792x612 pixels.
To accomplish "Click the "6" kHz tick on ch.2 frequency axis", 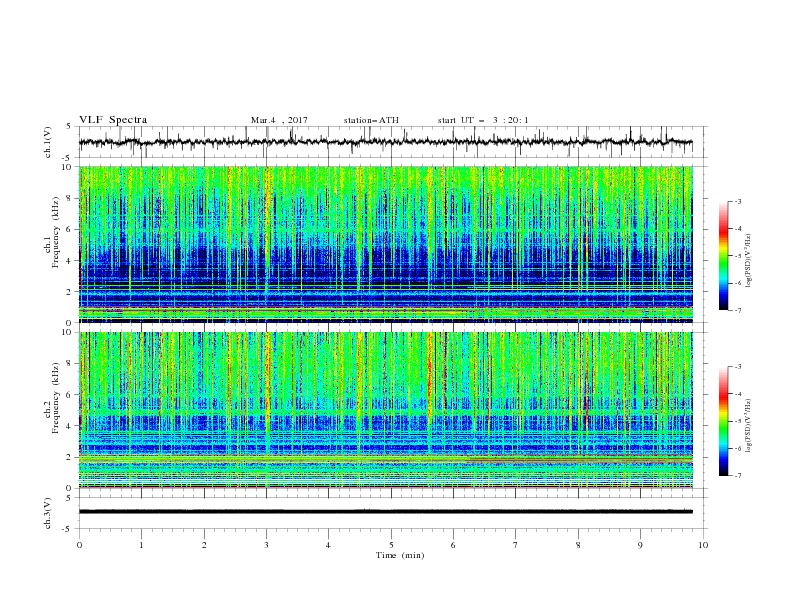I will 70,395.
